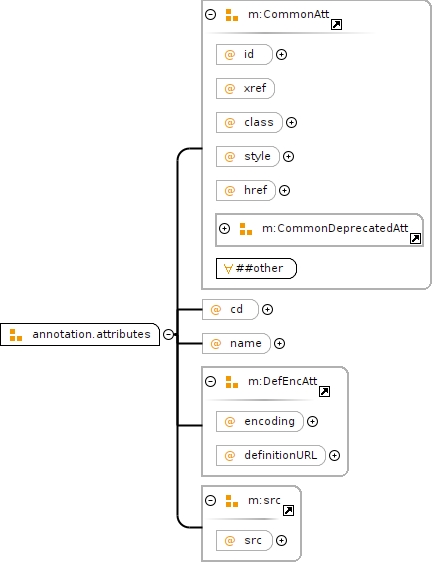Select the encoding attribute node
433x563 pixels.
[x=260, y=422]
